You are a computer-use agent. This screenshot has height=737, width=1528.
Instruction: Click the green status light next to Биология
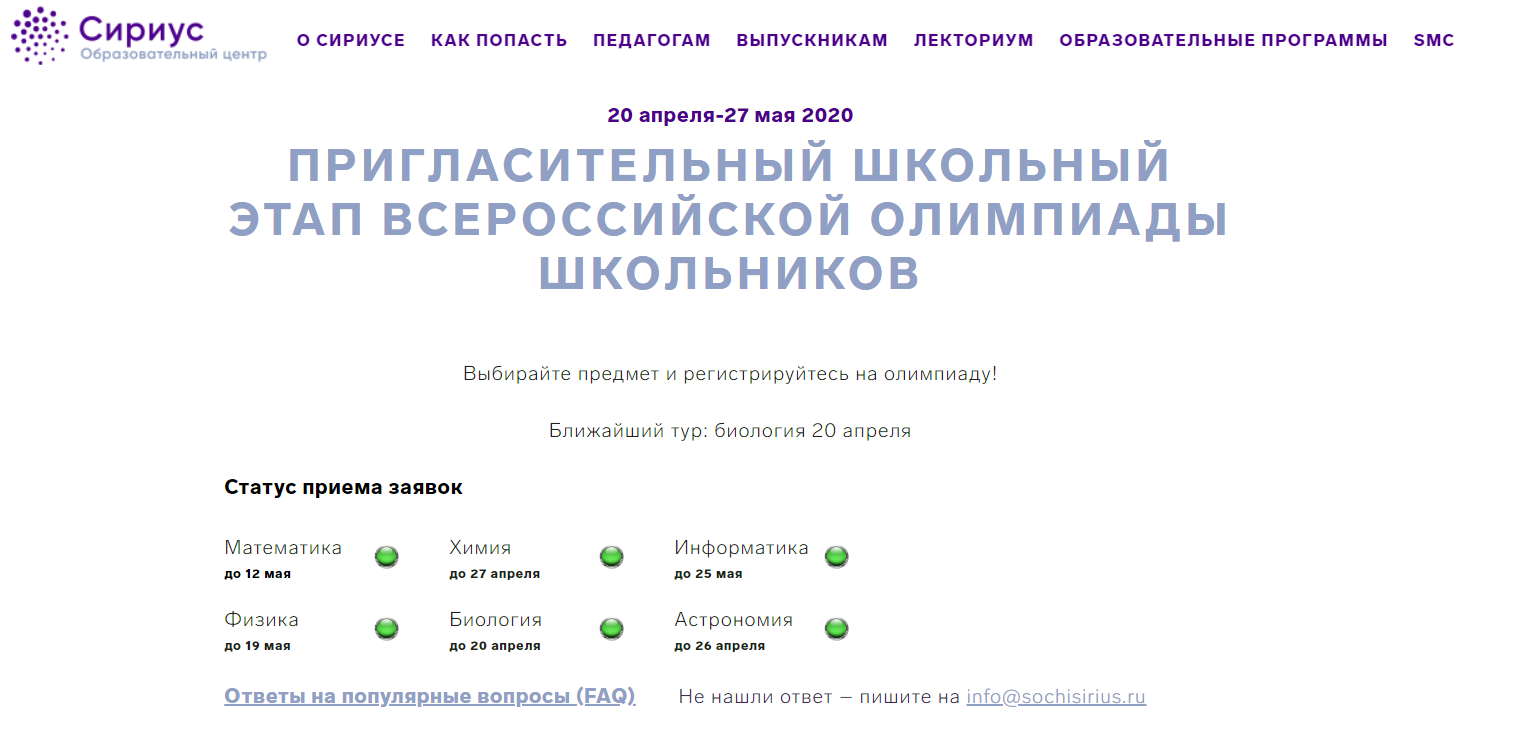612,629
